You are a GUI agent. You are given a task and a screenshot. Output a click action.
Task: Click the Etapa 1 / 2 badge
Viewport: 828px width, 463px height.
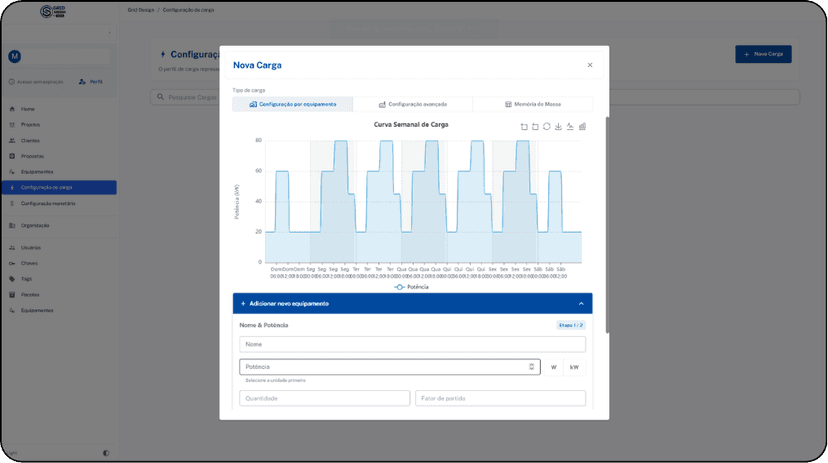(x=571, y=325)
